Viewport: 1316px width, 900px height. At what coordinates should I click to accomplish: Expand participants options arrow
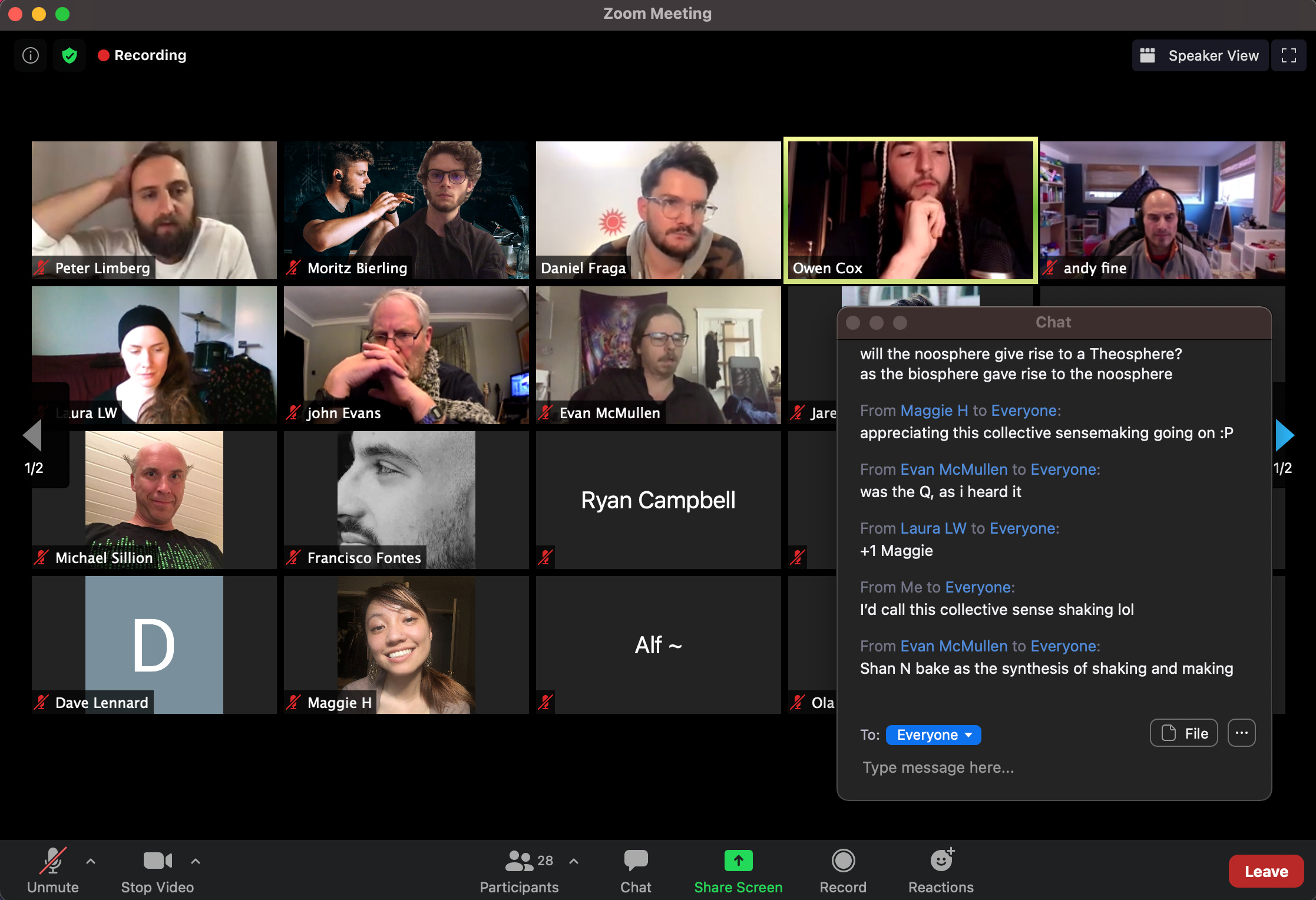pos(574,861)
